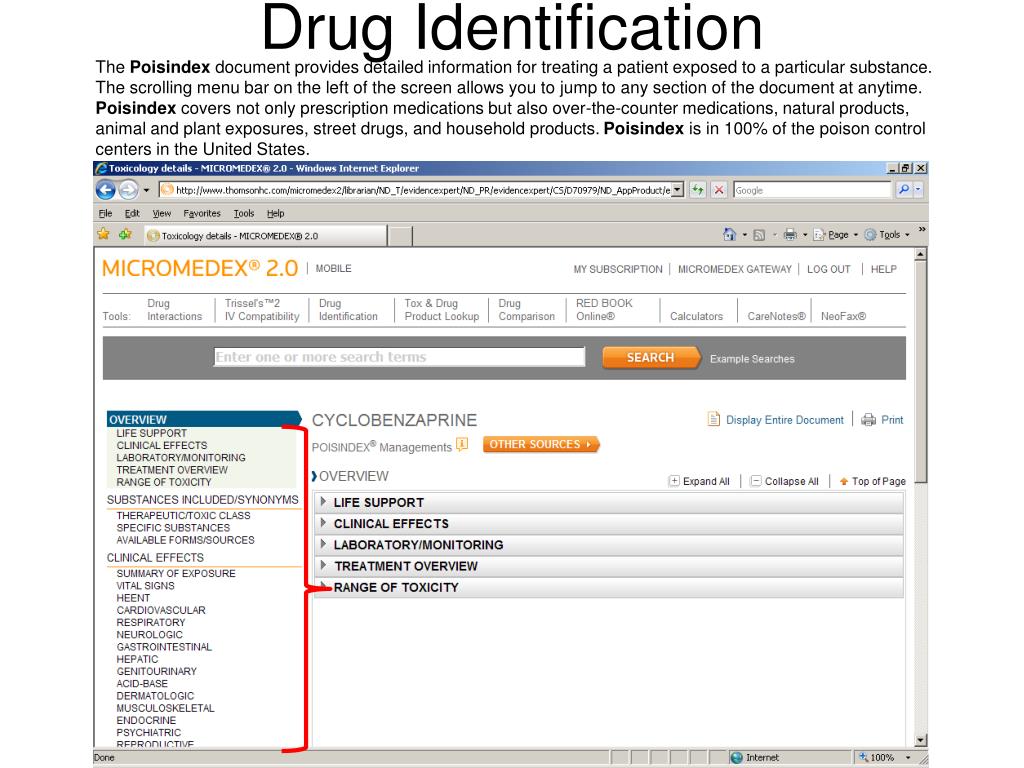
Task: Jump to NEUROLOGIC in left menu
Action: click(x=150, y=635)
